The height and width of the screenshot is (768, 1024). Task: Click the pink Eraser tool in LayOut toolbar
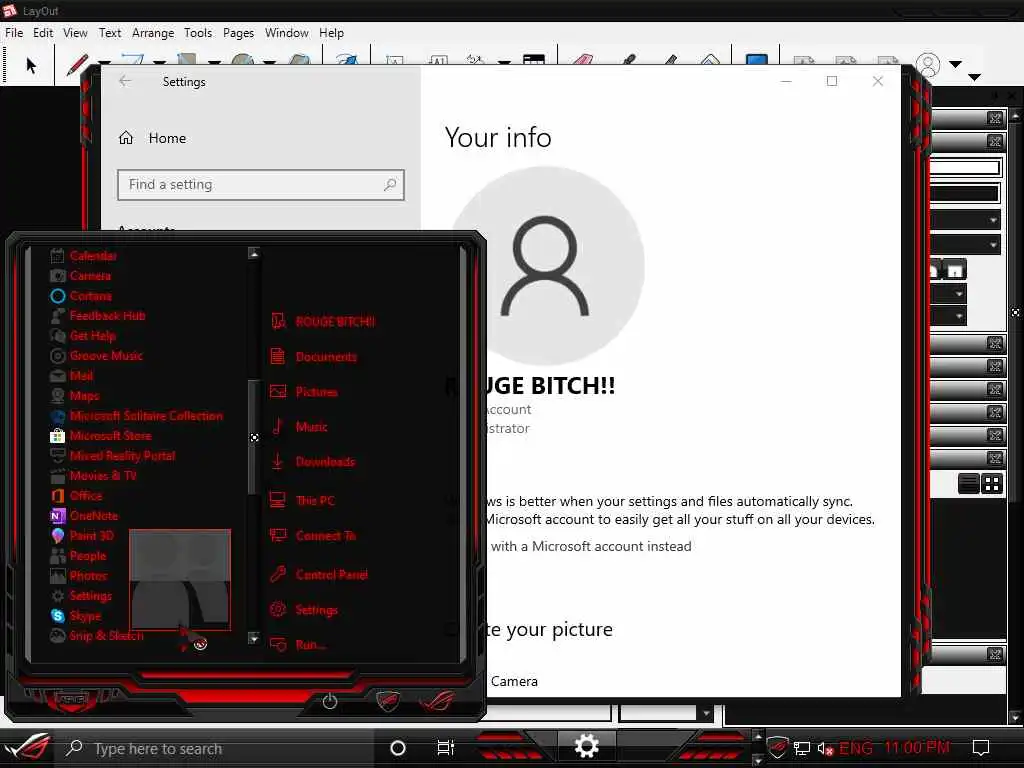click(582, 59)
